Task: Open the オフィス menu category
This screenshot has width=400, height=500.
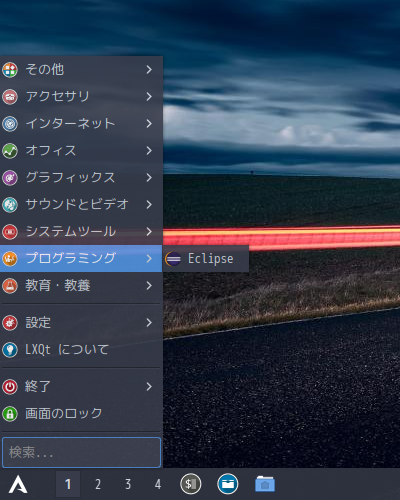Action: [81, 151]
